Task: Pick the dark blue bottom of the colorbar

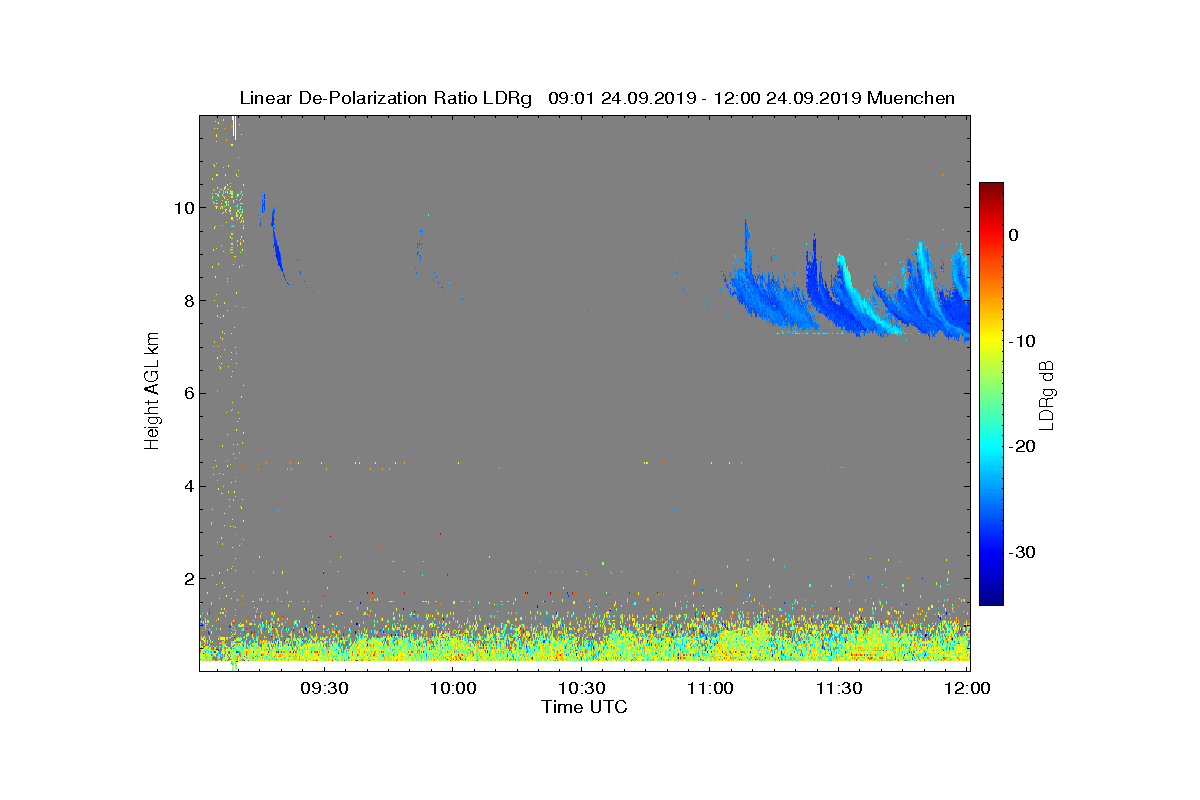Action: click(991, 598)
